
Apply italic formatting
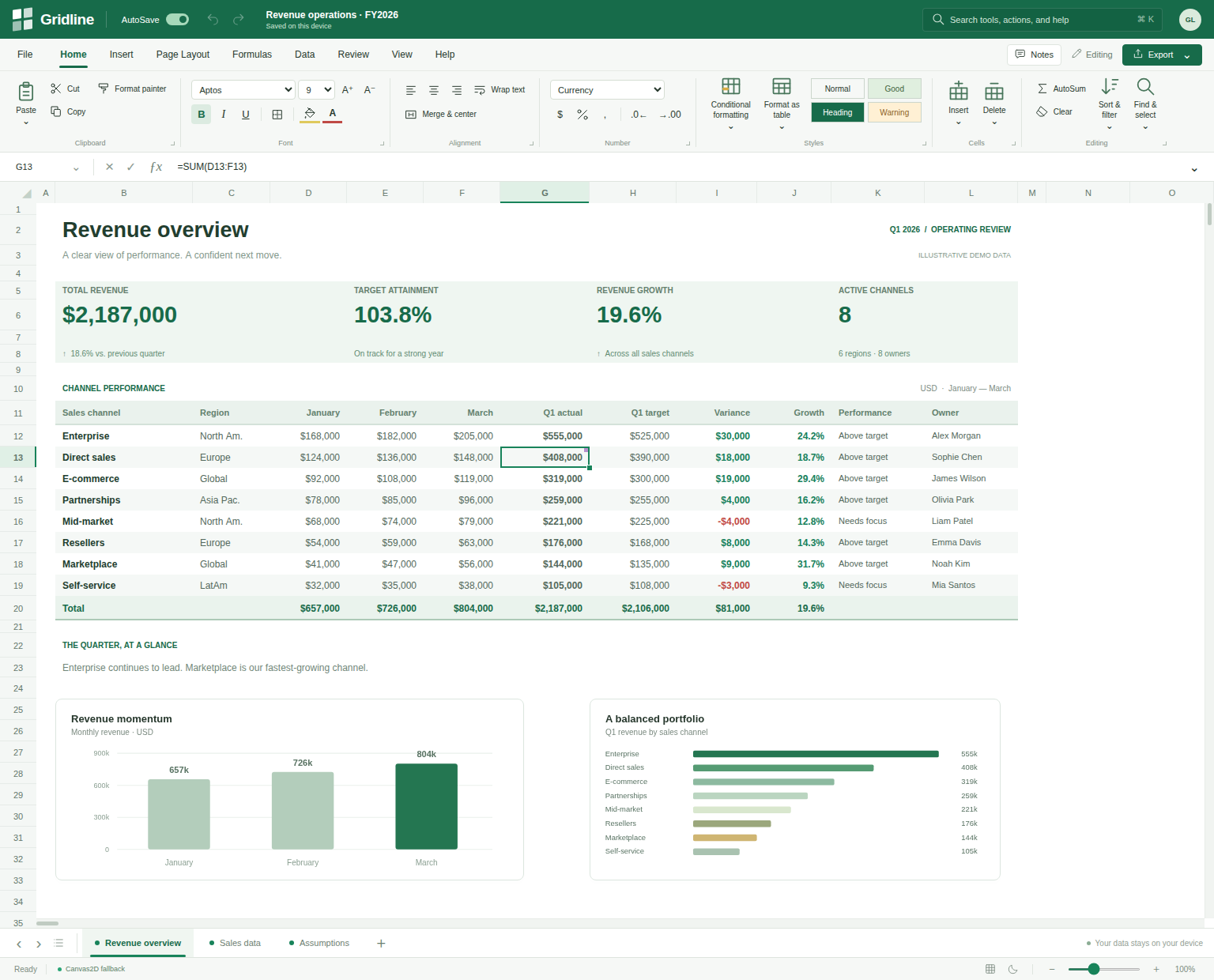pyautogui.click(x=224, y=115)
